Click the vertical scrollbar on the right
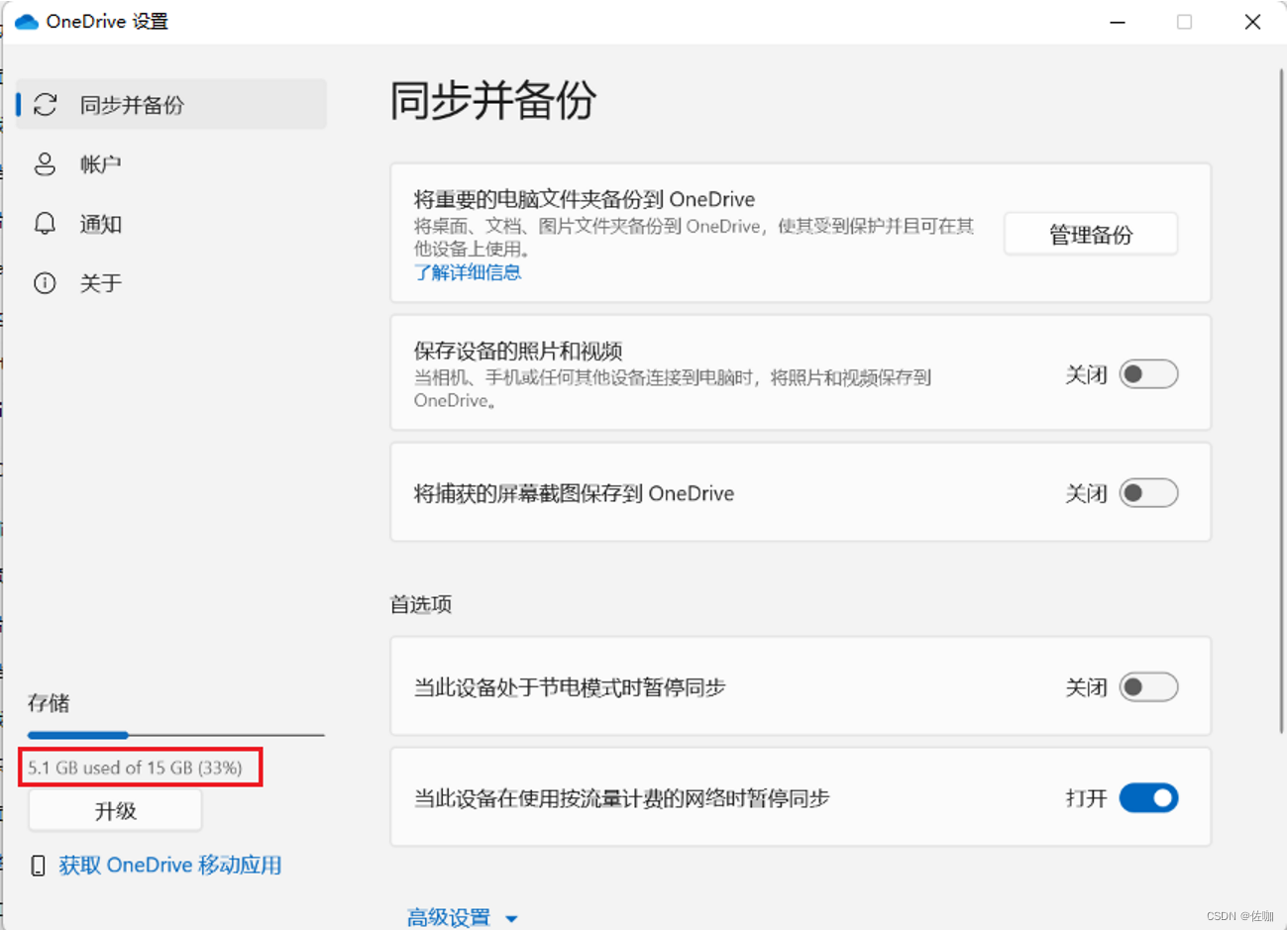This screenshot has width=1288, height=931. tap(1281, 401)
